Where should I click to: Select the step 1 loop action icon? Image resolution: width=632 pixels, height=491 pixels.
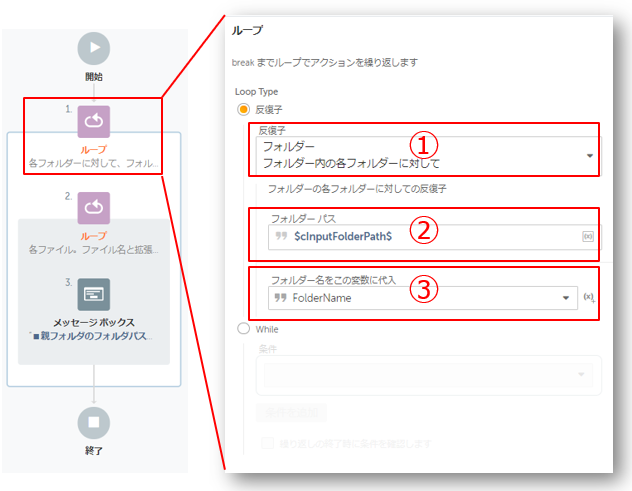(94, 122)
